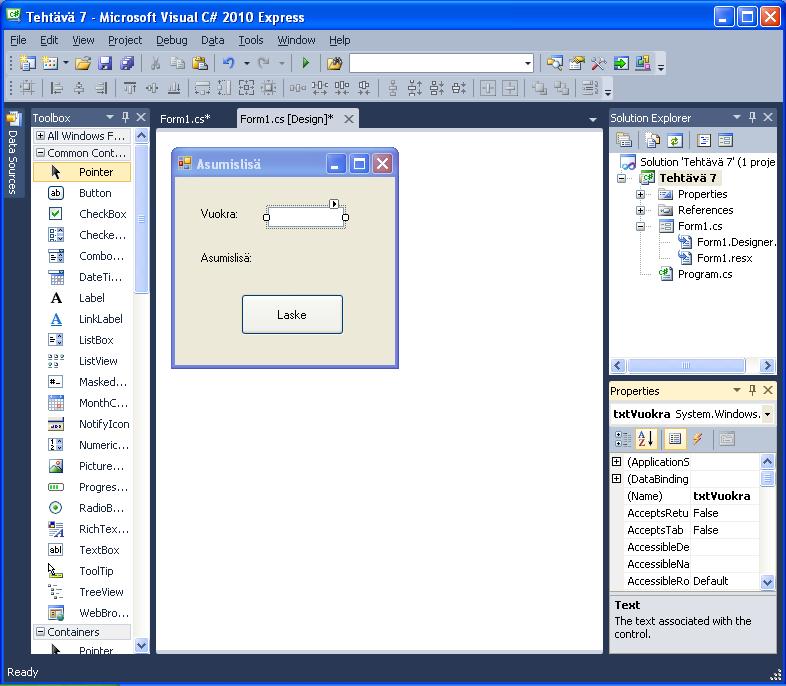The height and width of the screenshot is (686, 786).
Task: Click the Vuokra text input box
Action: click(305, 217)
